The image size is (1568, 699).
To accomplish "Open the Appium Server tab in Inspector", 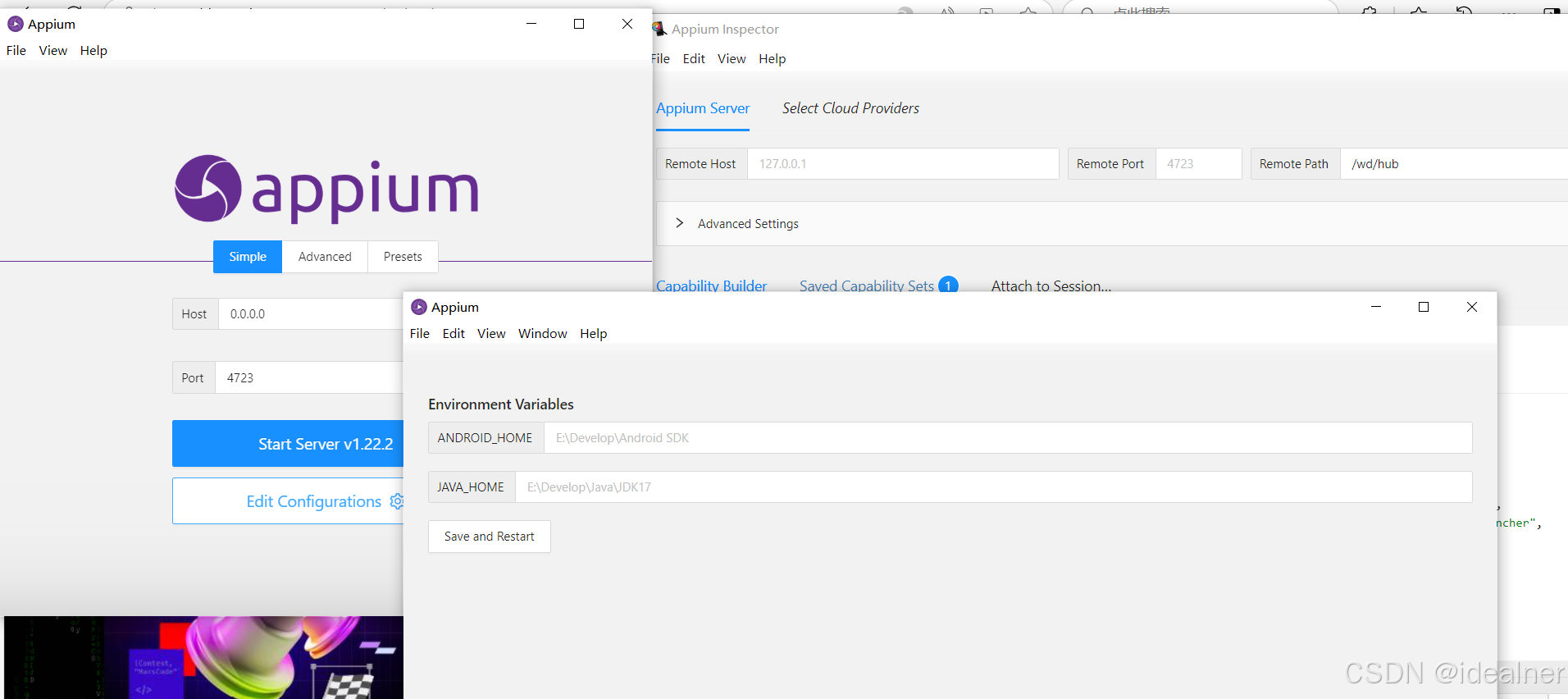I will click(703, 108).
